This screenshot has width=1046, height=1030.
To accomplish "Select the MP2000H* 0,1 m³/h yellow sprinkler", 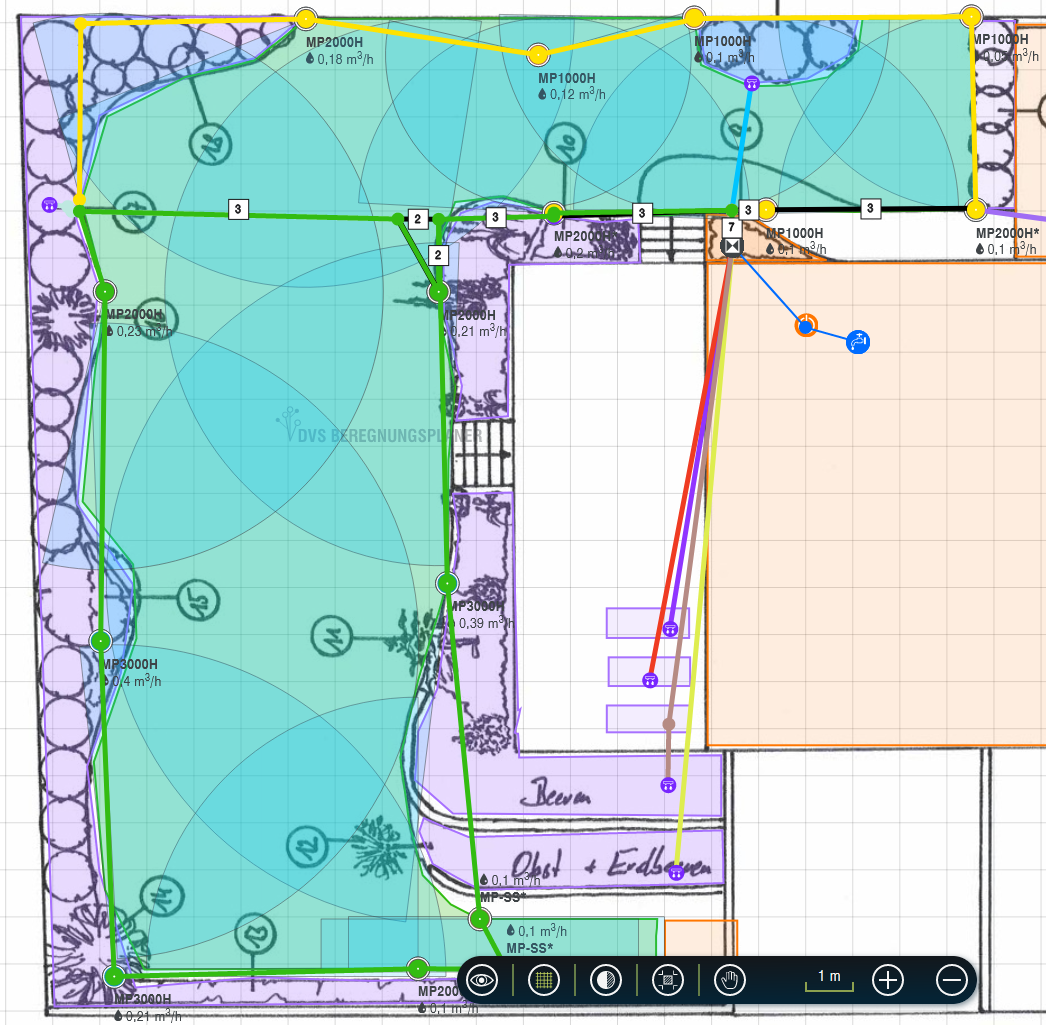I will [x=975, y=210].
